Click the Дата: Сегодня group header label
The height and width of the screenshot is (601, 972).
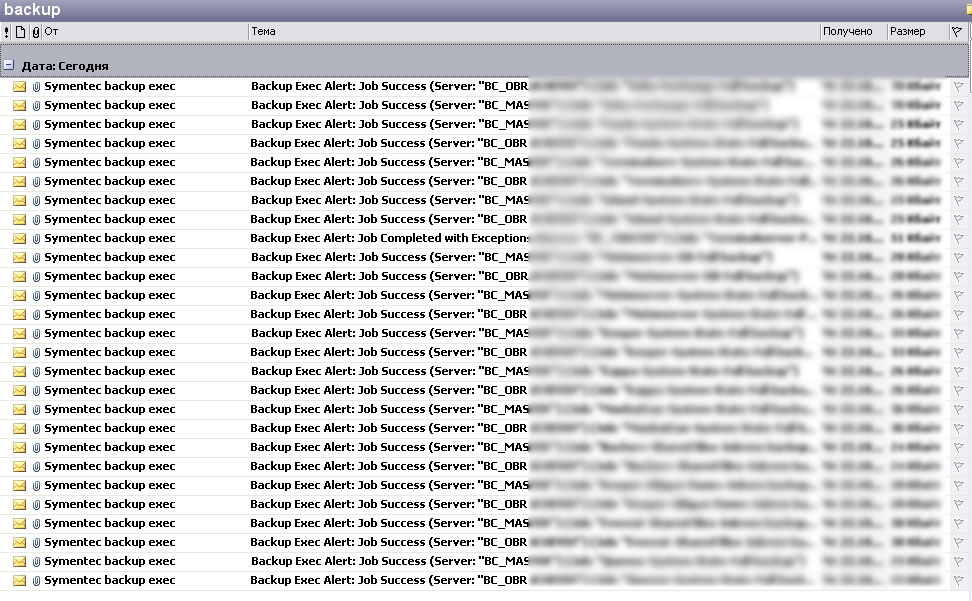(65, 66)
